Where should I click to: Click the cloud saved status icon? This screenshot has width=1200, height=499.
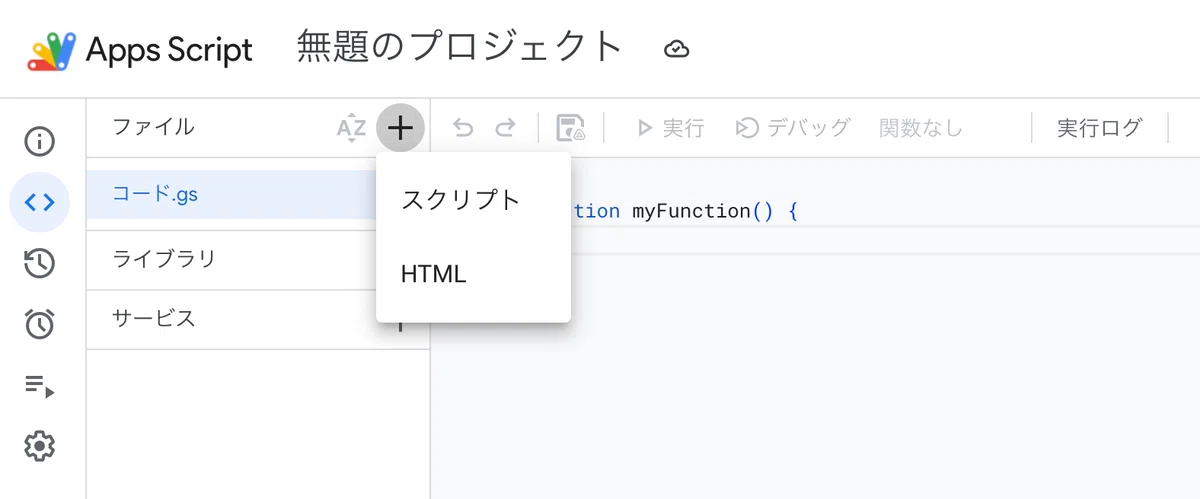(x=677, y=48)
